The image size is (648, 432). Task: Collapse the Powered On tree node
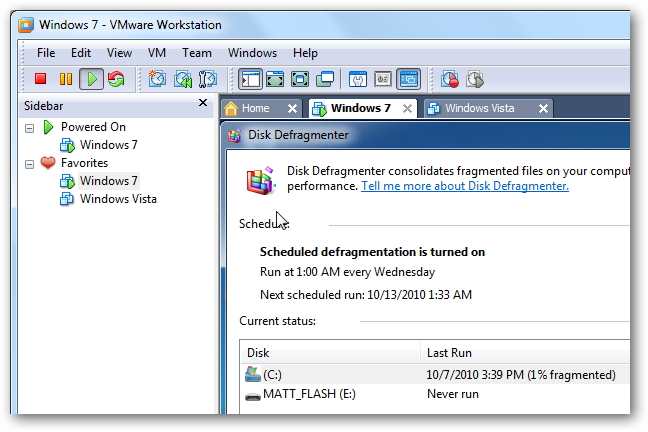tap(29, 128)
